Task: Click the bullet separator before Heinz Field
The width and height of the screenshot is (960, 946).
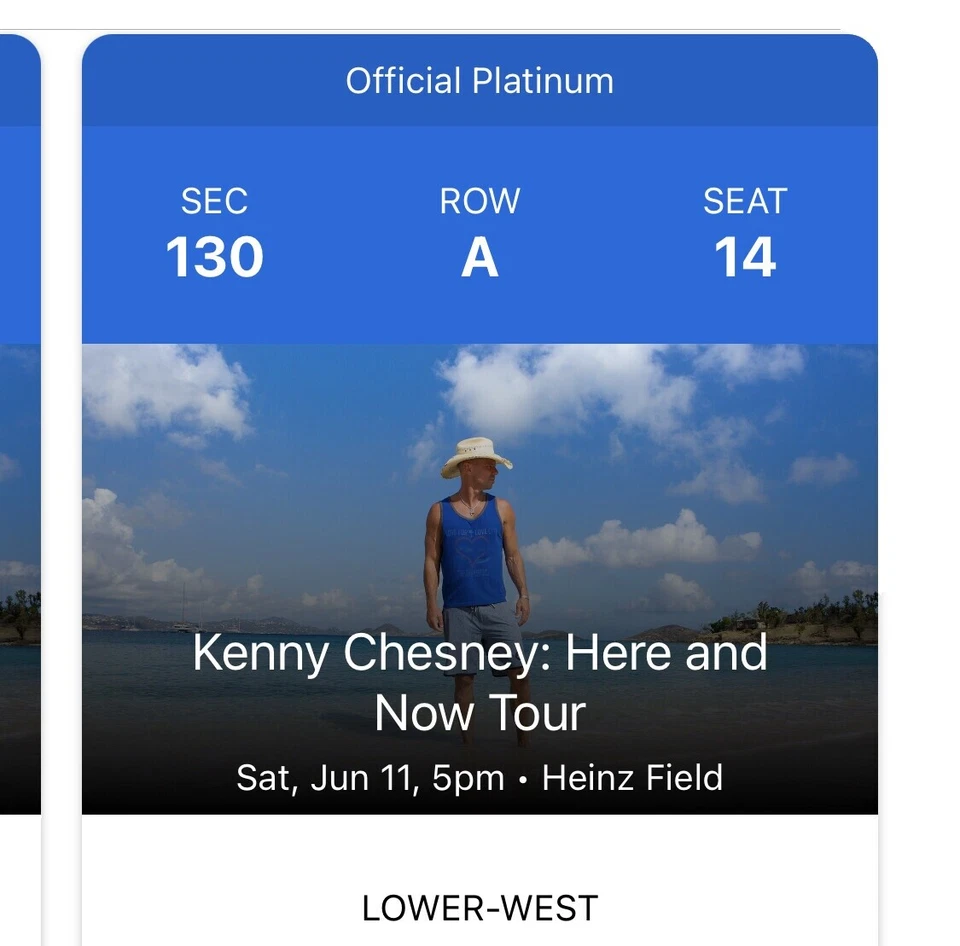Action: (x=523, y=779)
